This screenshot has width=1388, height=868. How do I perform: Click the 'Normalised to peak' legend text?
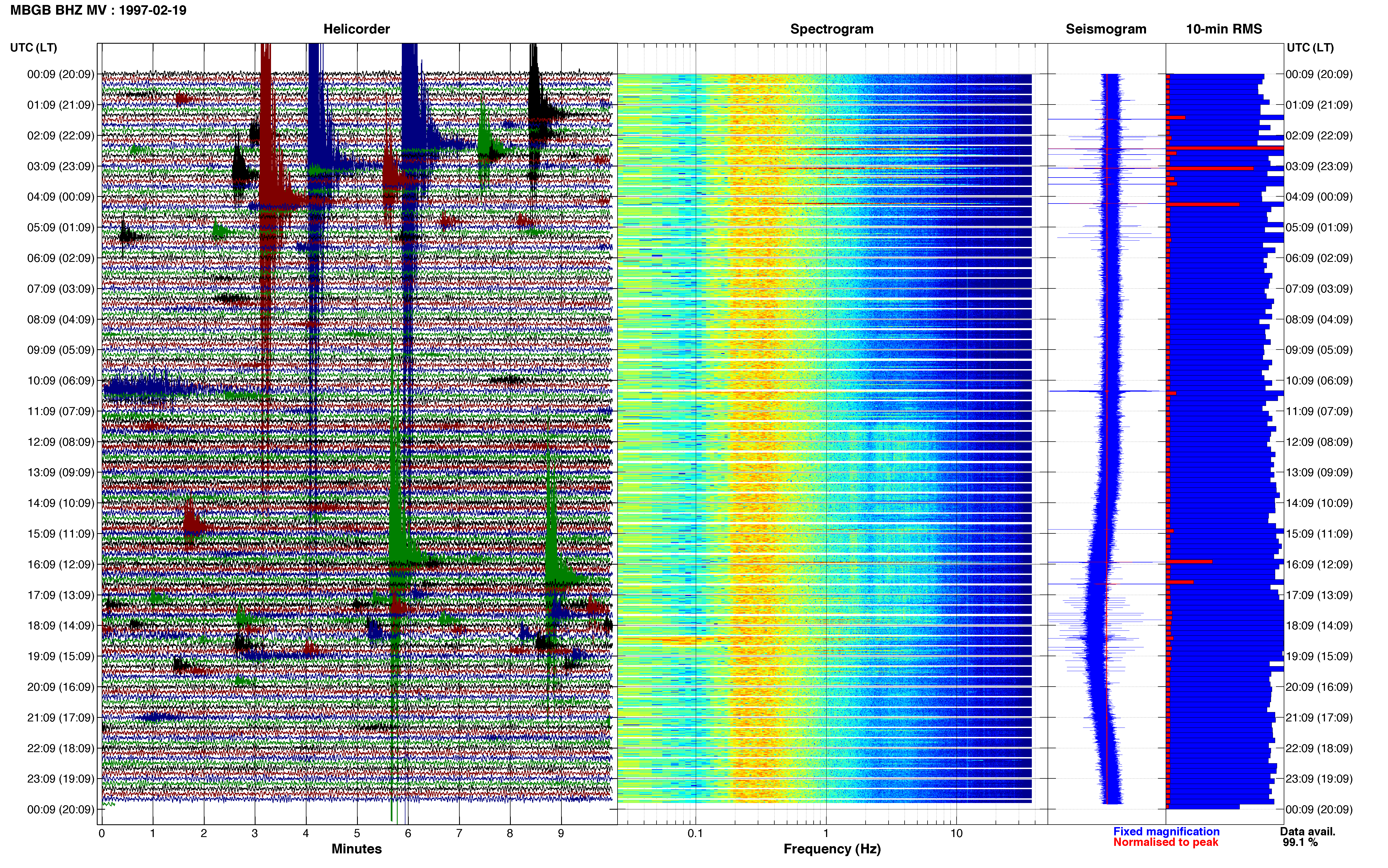pyautogui.click(x=1165, y=842)
